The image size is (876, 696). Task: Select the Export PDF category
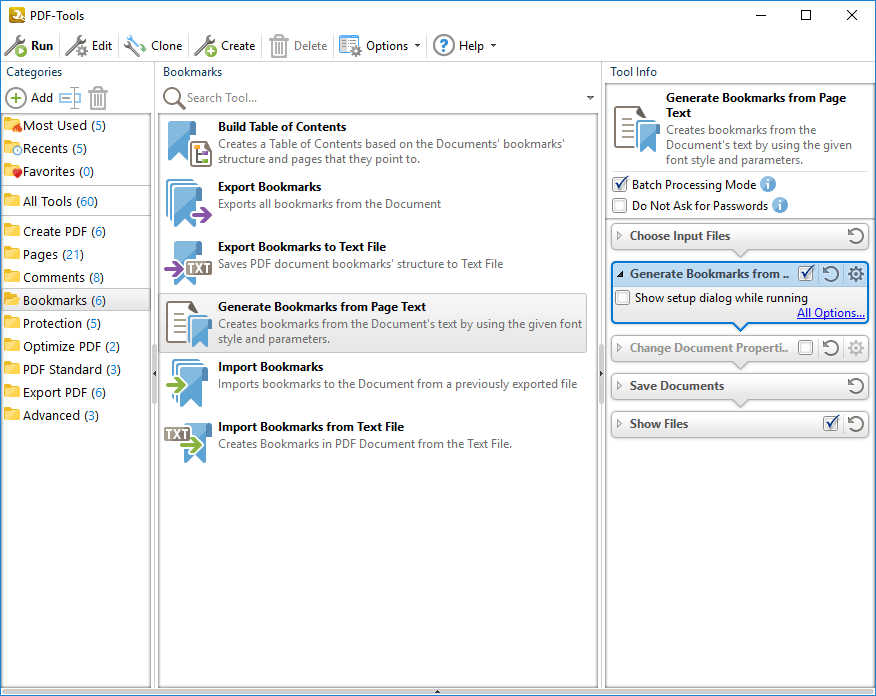76,392
